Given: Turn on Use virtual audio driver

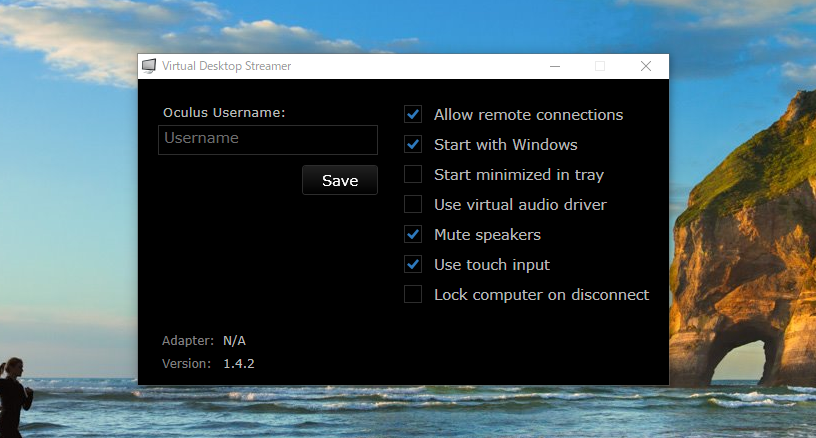Looking at the screenshot, I should (x=413, y=205).
